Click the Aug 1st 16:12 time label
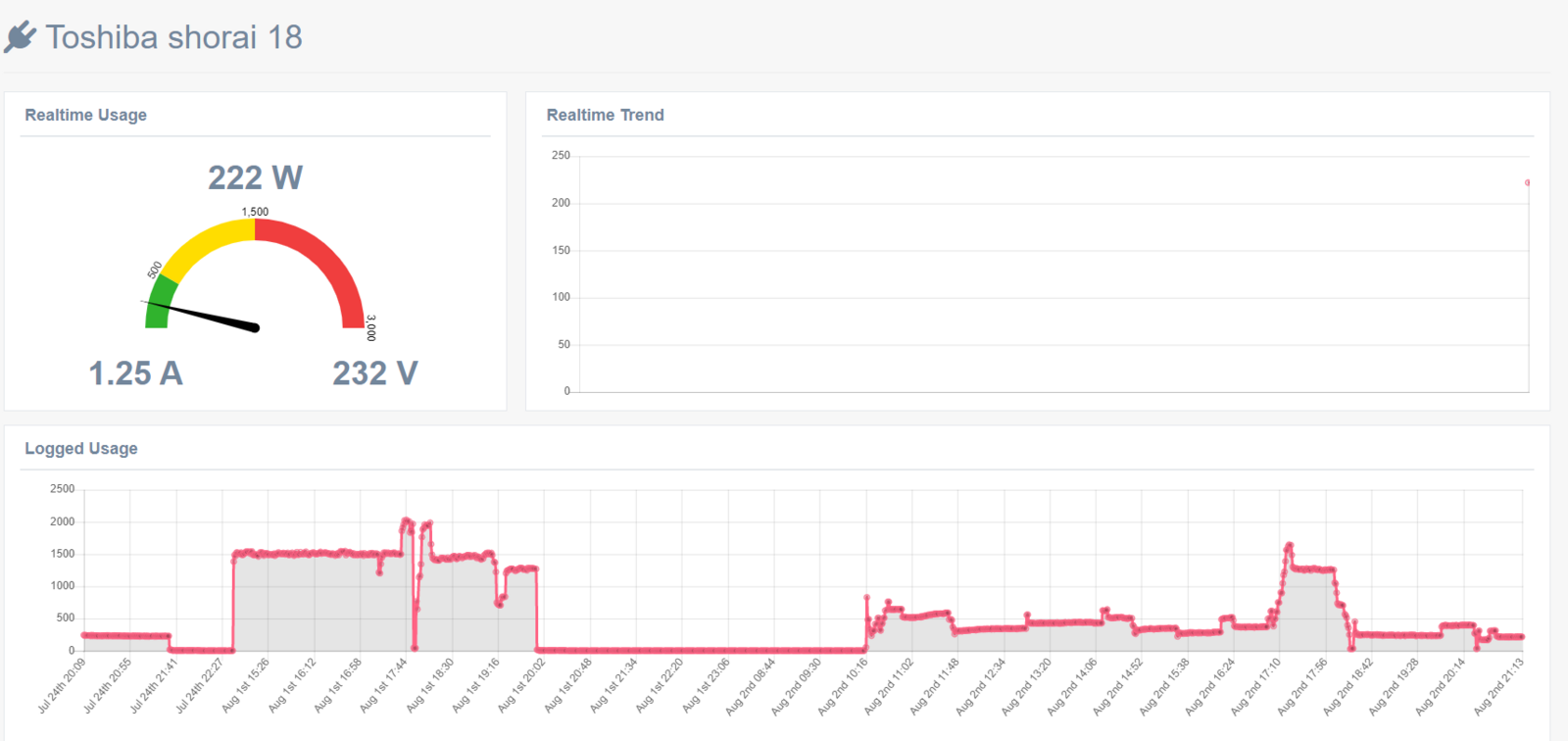The height and width of the screenshot is (741, 1568). [x=292, y=685]
